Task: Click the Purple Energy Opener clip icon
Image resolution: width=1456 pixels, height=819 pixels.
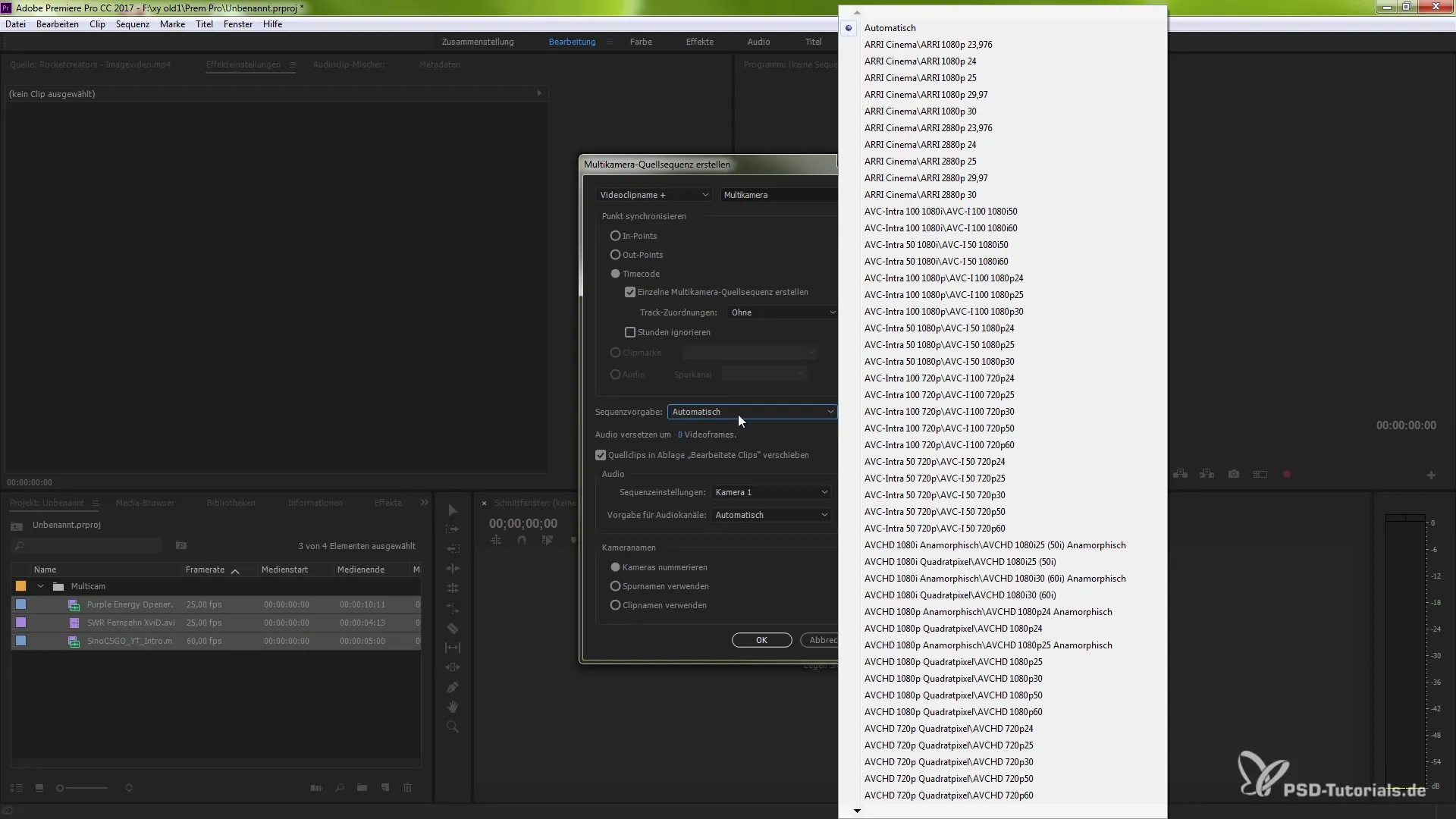Action: (74, 605)
